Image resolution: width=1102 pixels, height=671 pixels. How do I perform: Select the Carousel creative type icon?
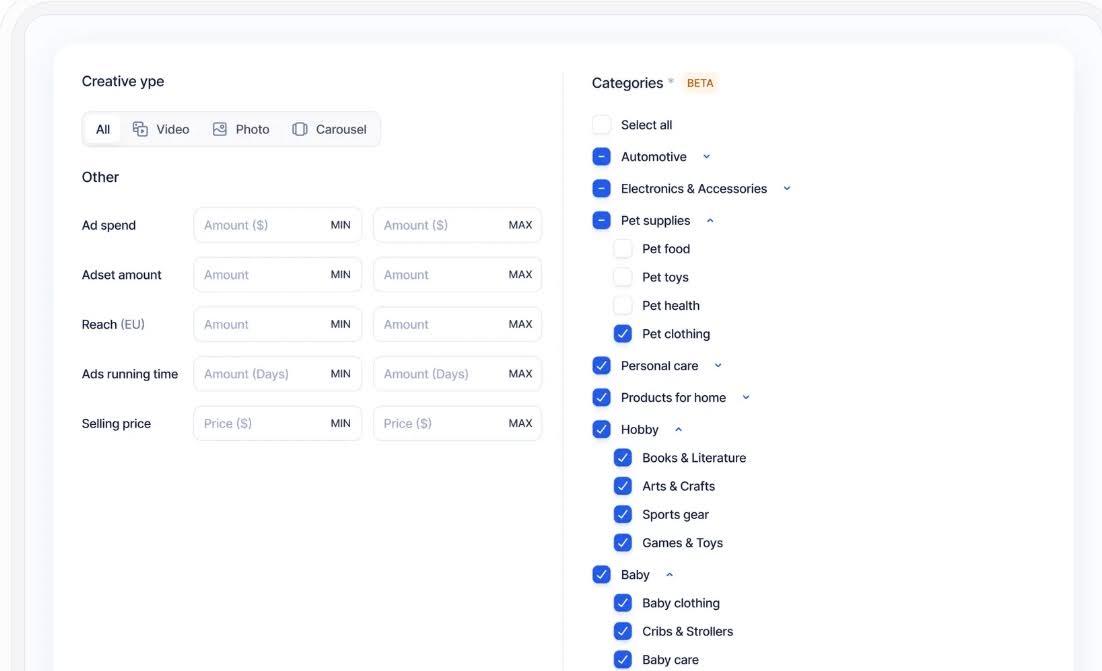pos(298,128)
